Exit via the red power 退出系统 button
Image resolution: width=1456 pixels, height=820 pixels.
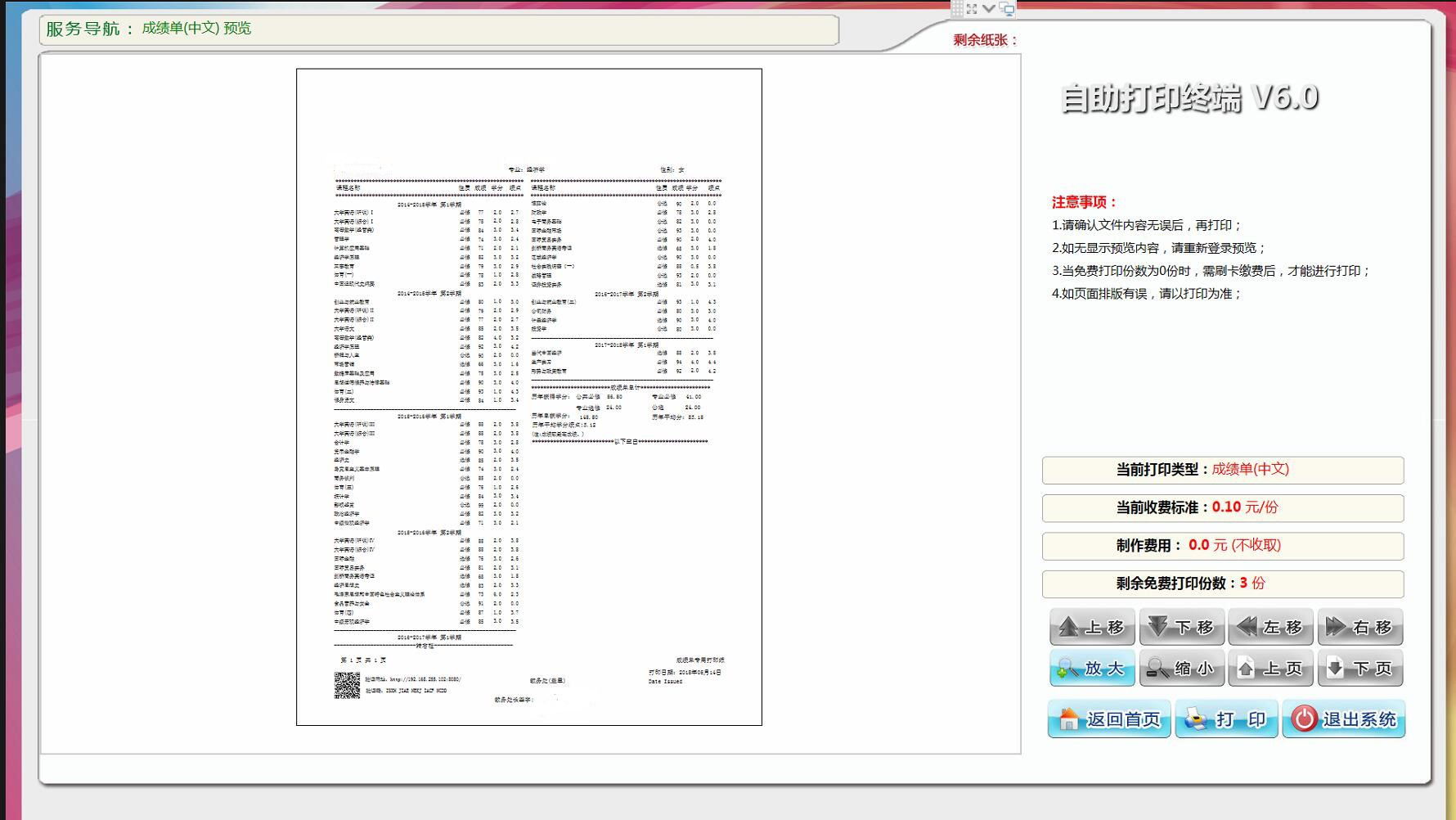(x=1343, y=719)
